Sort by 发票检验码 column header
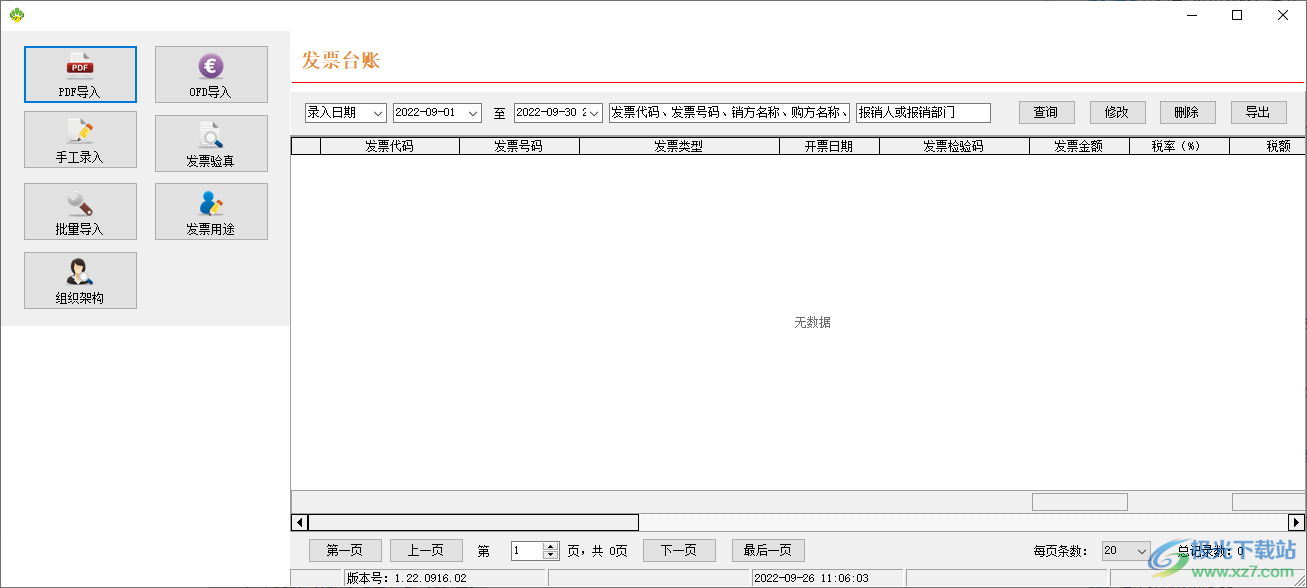 (954, 146)
